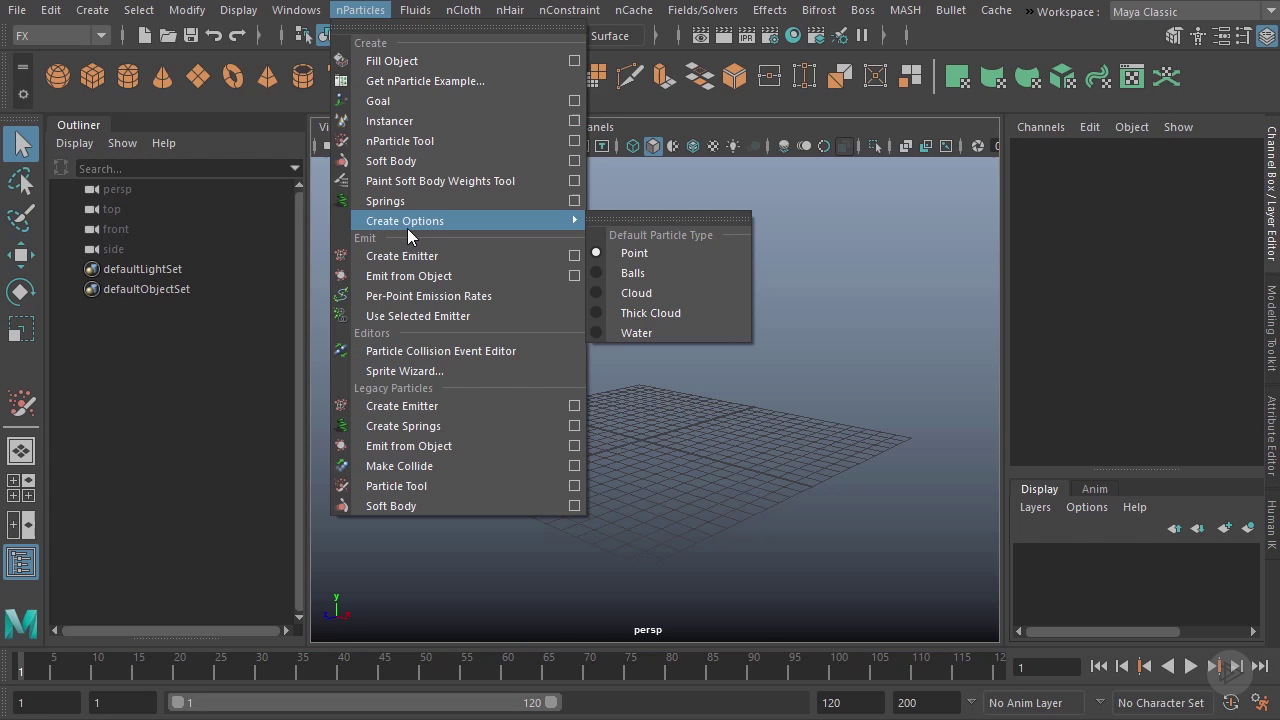The image size is (1280, 720).
Task: Click the Redo arrow icon
Action: pyautogui.click(x=237, y=36)
